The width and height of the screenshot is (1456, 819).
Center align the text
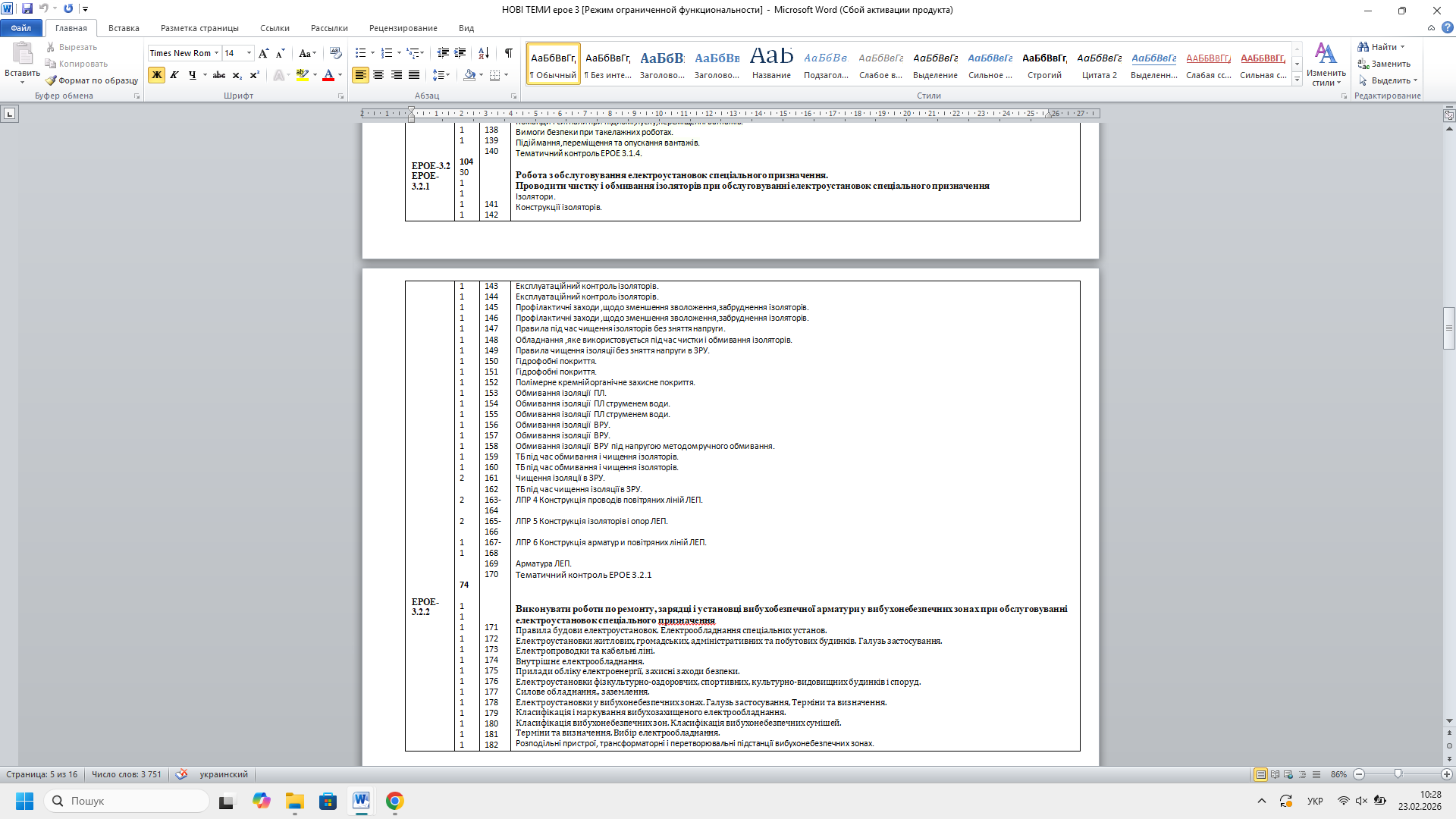click(378, 75)
